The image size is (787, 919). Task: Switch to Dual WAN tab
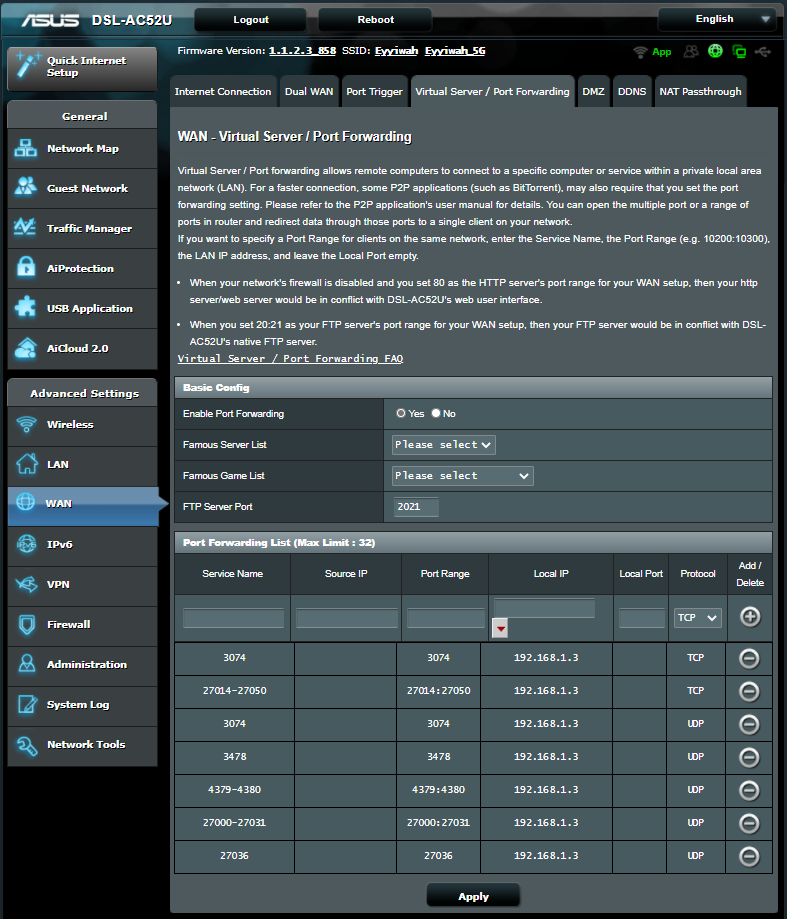[x=309, y=91]
